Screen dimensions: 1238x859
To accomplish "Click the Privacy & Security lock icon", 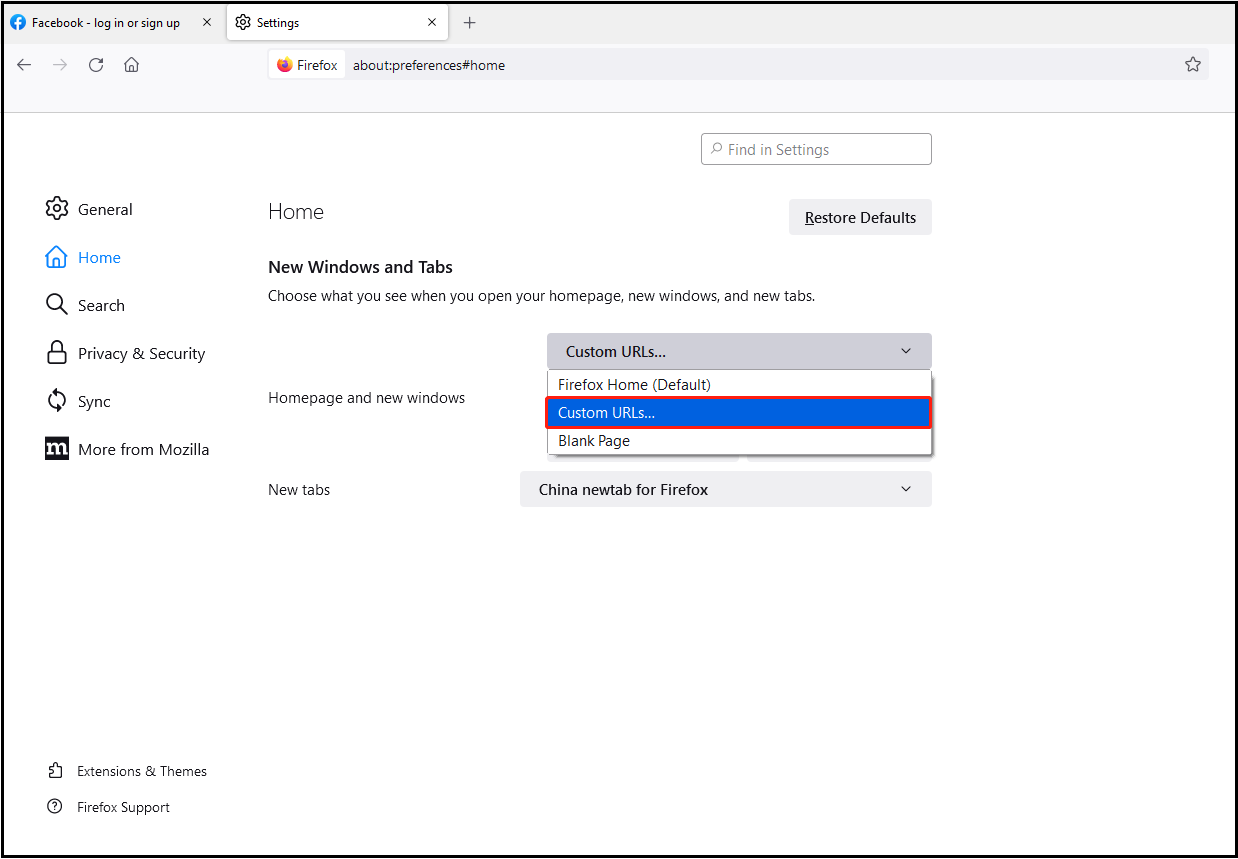I will pos(57,352).
